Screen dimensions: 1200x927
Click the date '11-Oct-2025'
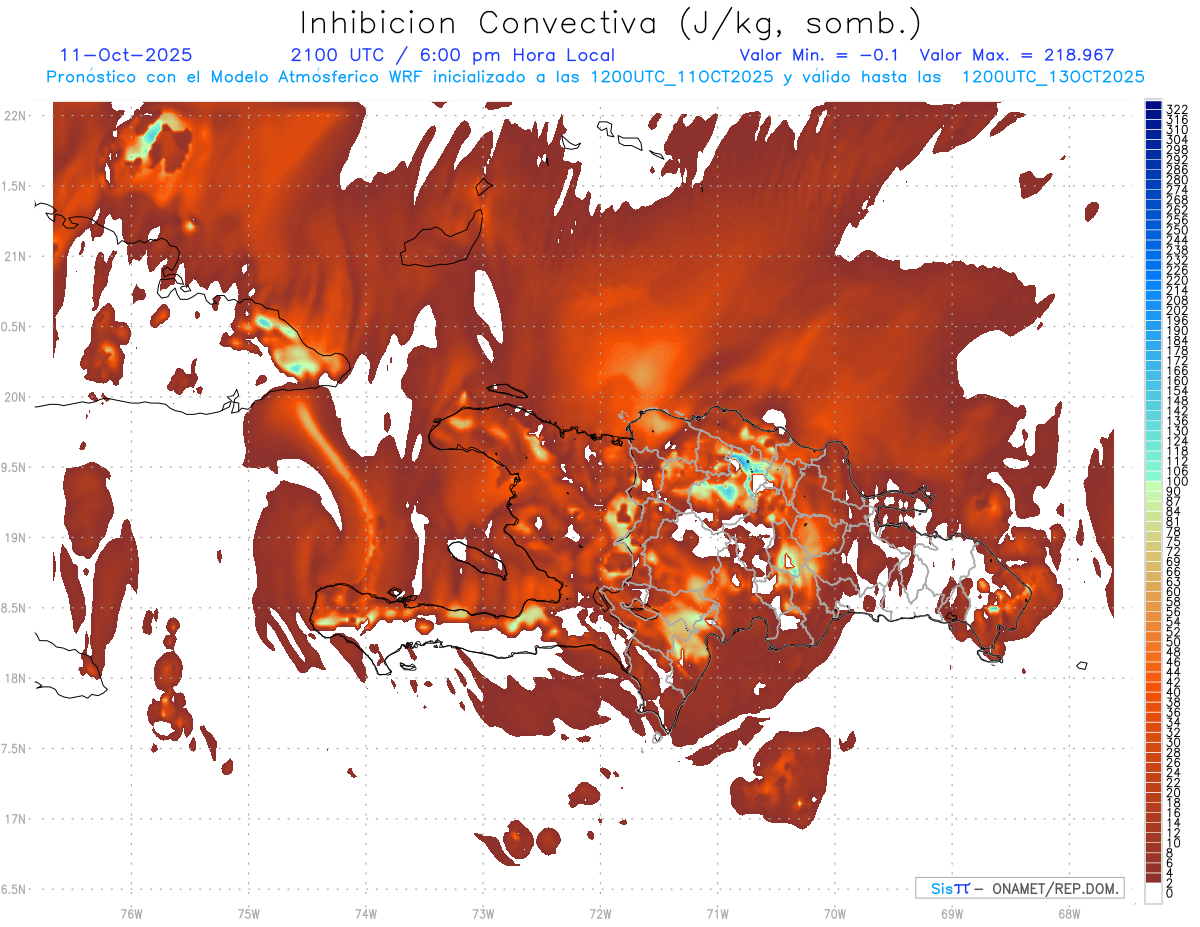tap(126, 56)
